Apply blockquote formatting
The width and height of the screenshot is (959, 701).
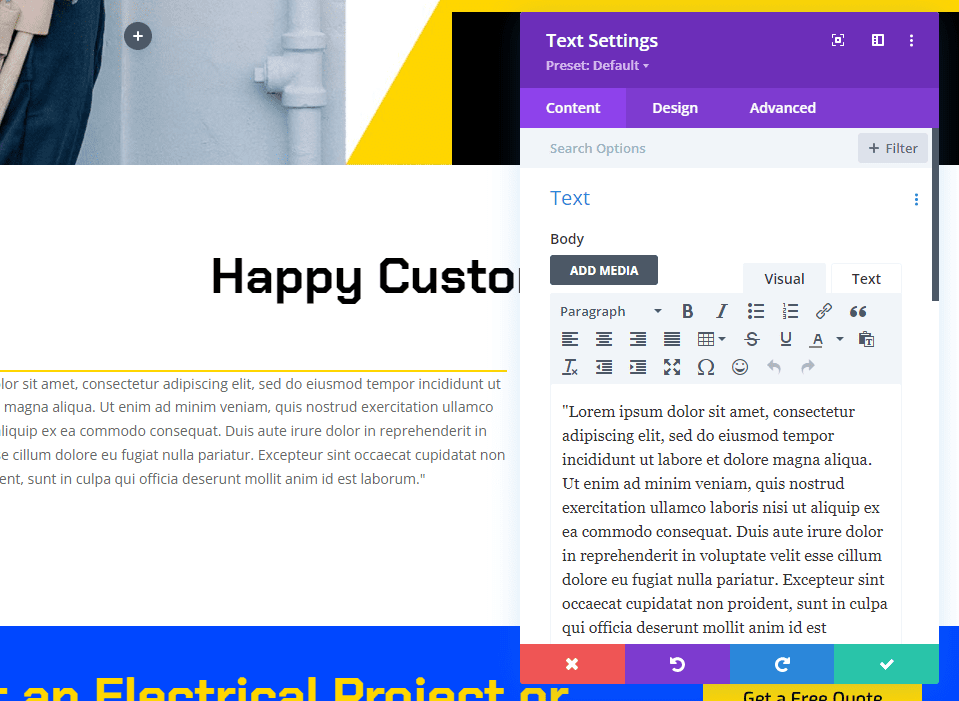(857, 311)
